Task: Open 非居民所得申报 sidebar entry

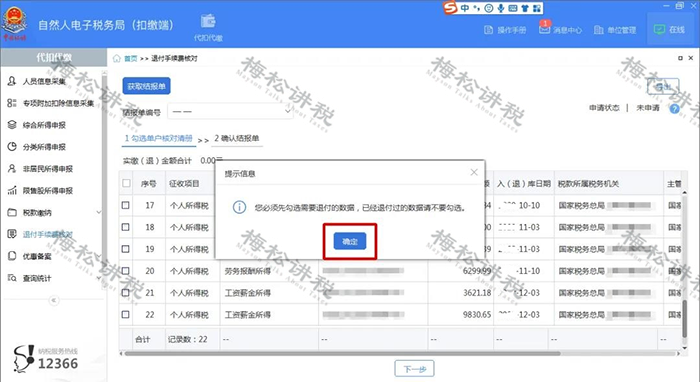Action: 48,169
